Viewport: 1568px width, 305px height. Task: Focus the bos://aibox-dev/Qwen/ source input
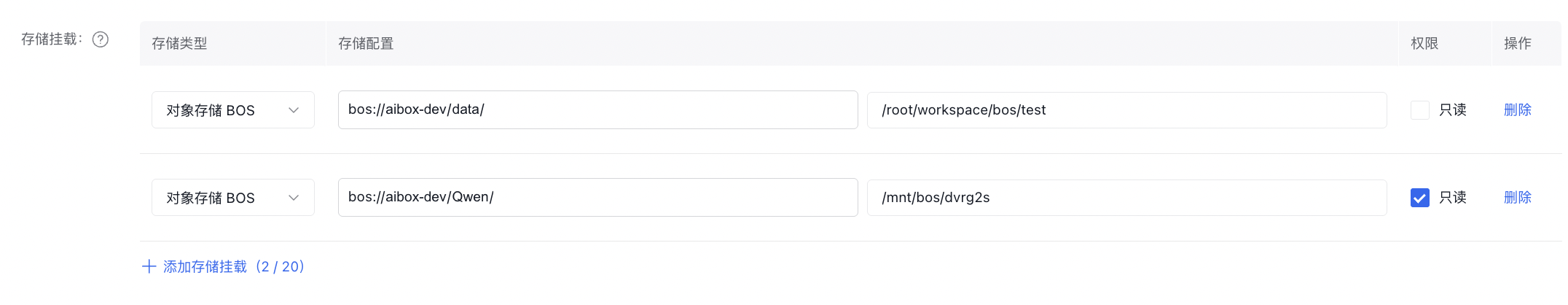[x=597, y=198]
